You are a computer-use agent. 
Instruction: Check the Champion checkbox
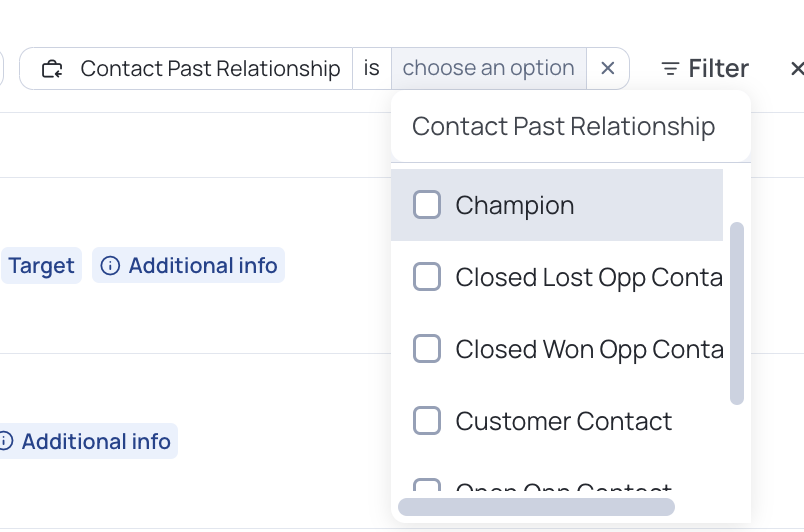coord(427,205)
